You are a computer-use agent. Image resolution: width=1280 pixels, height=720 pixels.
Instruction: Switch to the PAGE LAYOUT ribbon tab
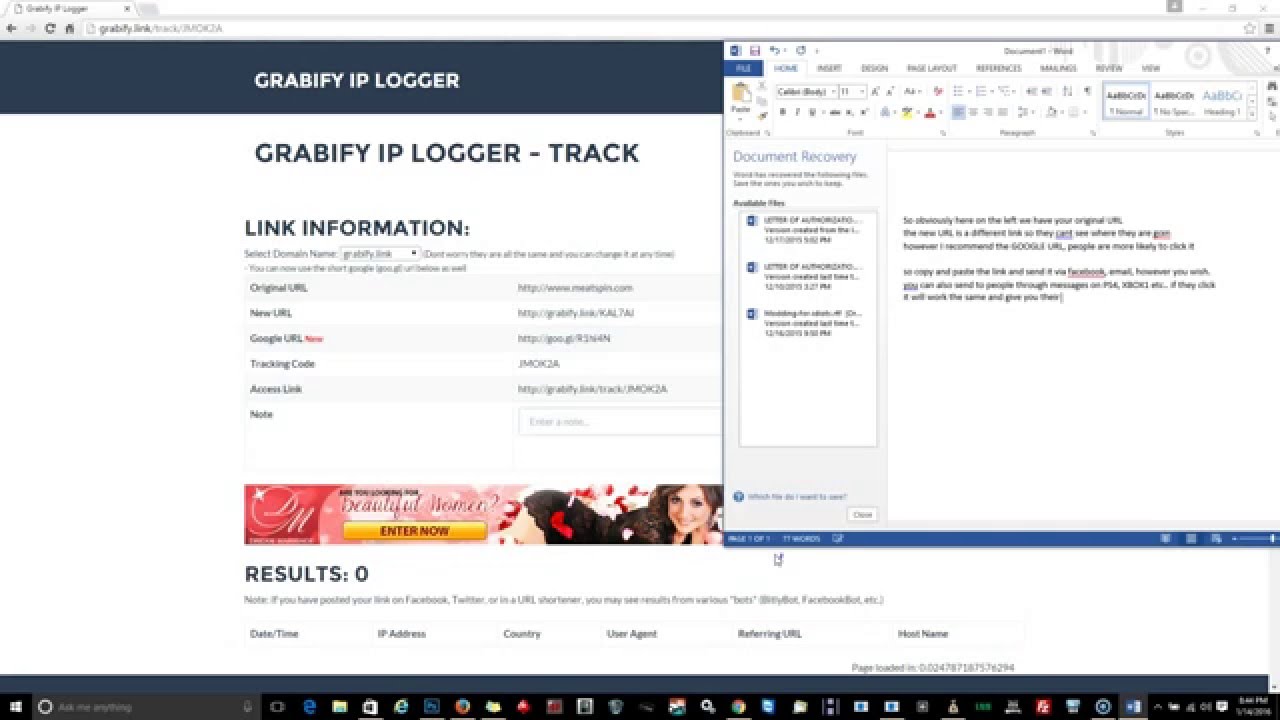click(931, 68)
